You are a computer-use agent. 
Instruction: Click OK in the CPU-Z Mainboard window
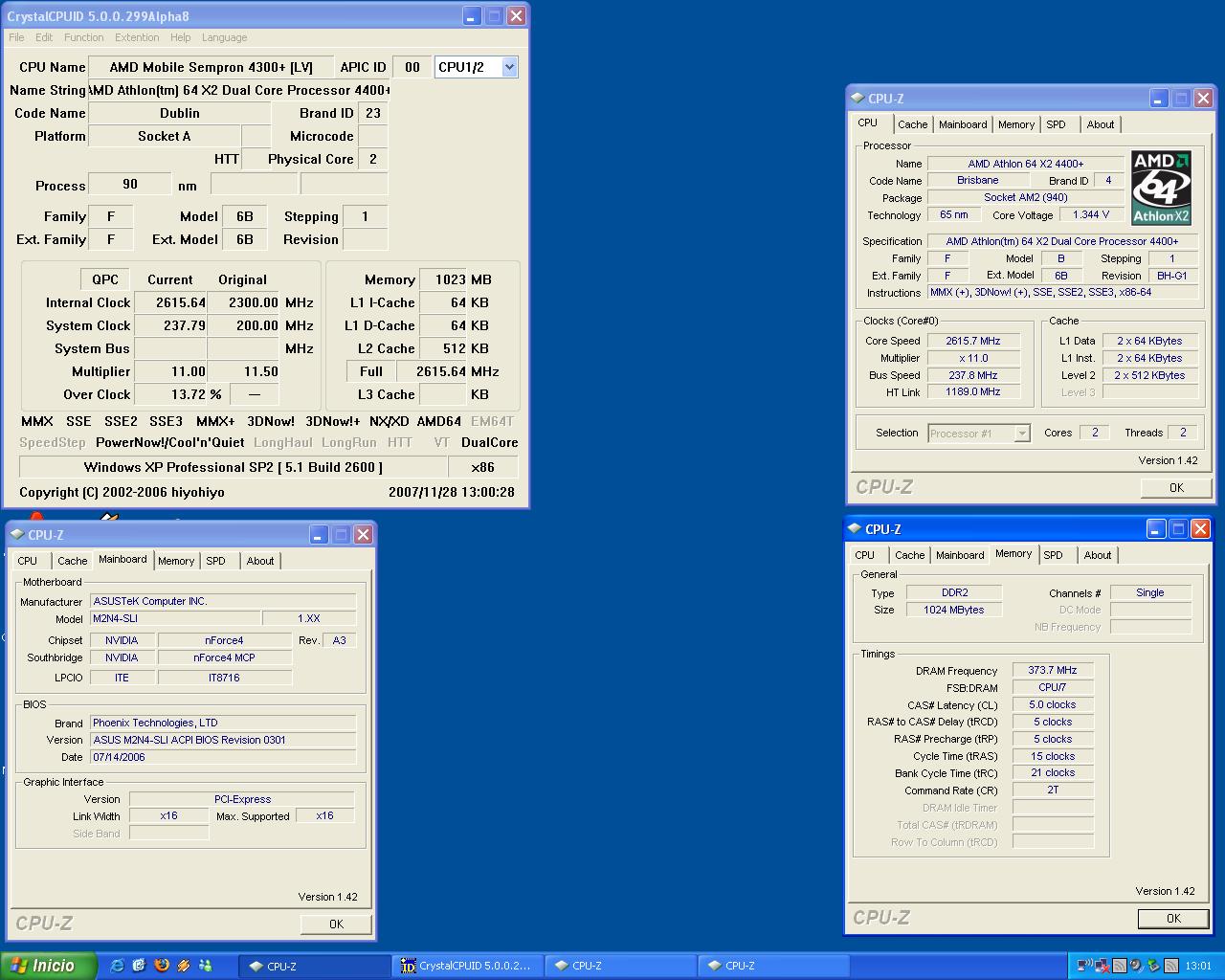pyautogui.click(x=336, y=924)
